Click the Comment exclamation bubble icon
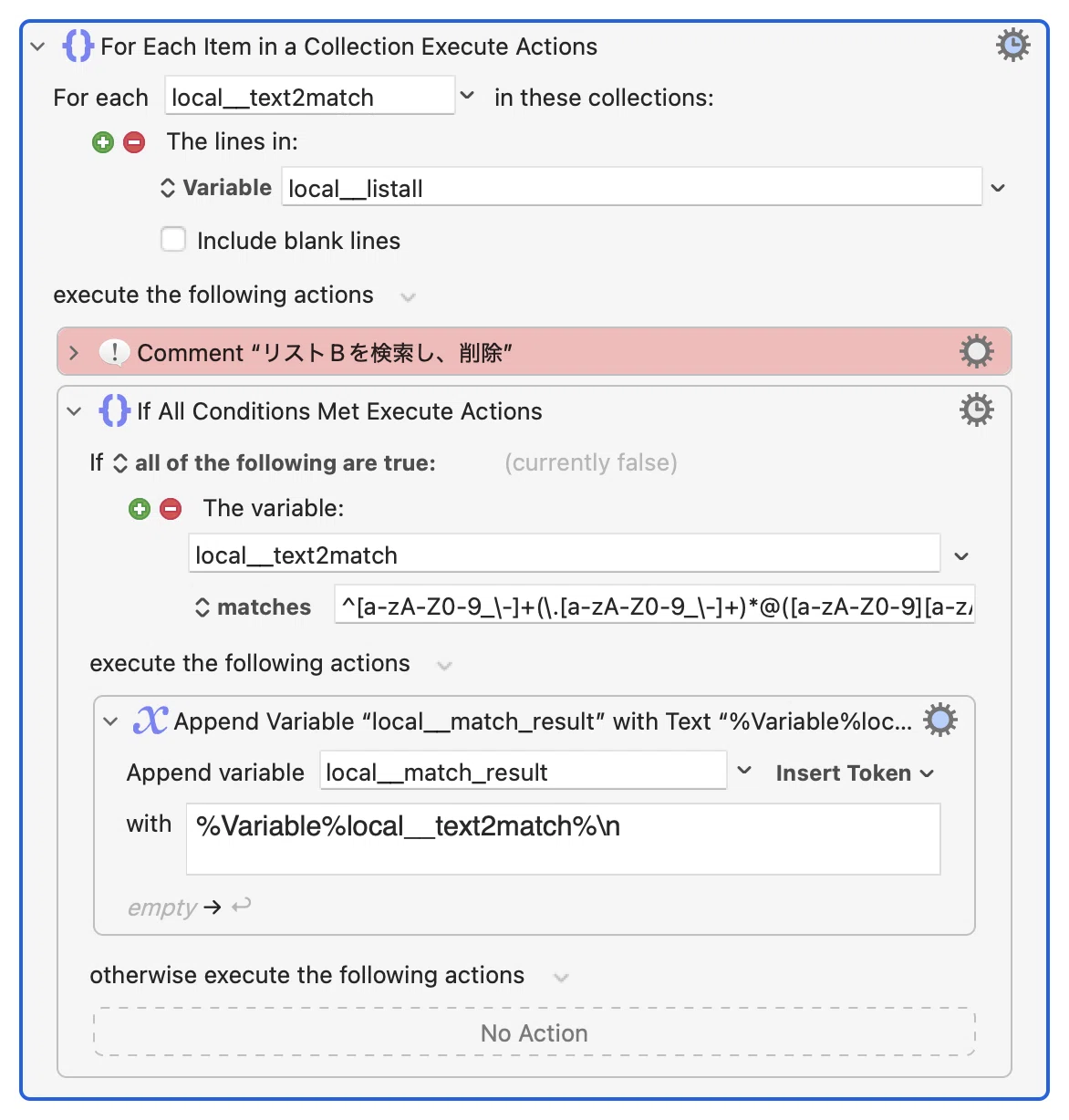The image size is (1069, 1120). (114, 352)
